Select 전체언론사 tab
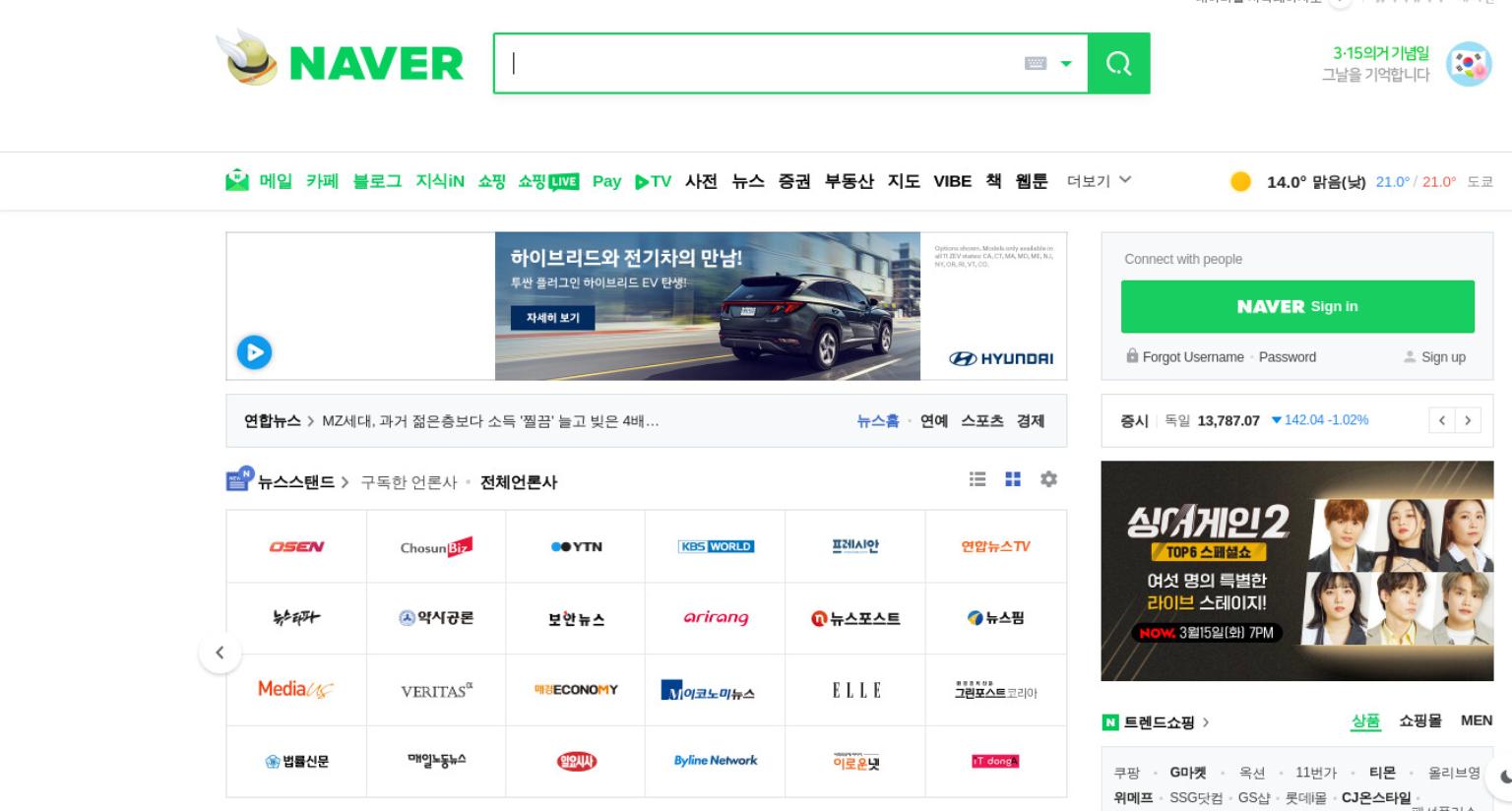This screenshot has width=1512, height=811. (x=519, y=482)
